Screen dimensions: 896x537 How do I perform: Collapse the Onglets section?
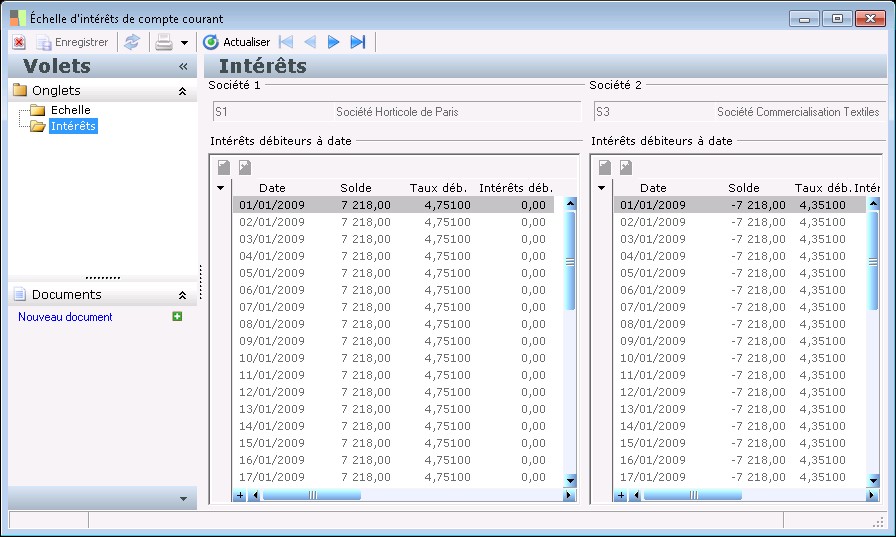[x=182, y=91]
